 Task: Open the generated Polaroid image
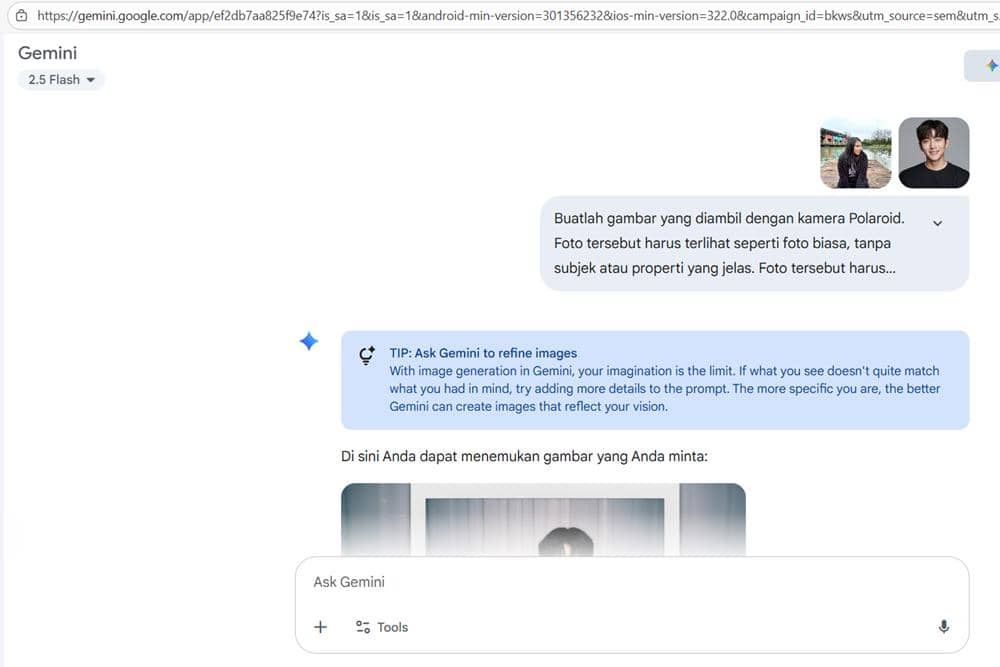[x=543, y=519]
